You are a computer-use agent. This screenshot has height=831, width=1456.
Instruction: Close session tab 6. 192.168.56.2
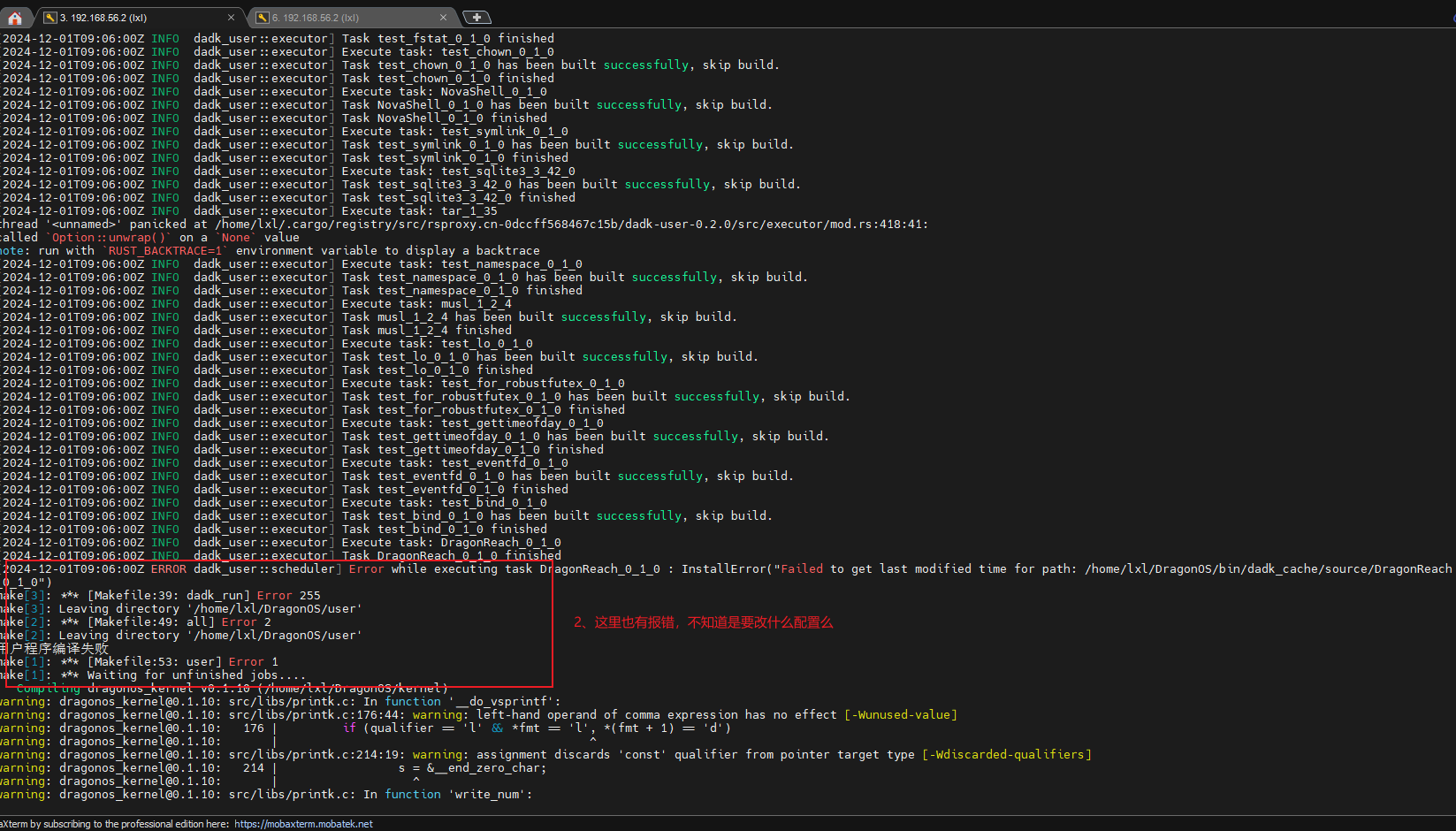click(444, 18)
